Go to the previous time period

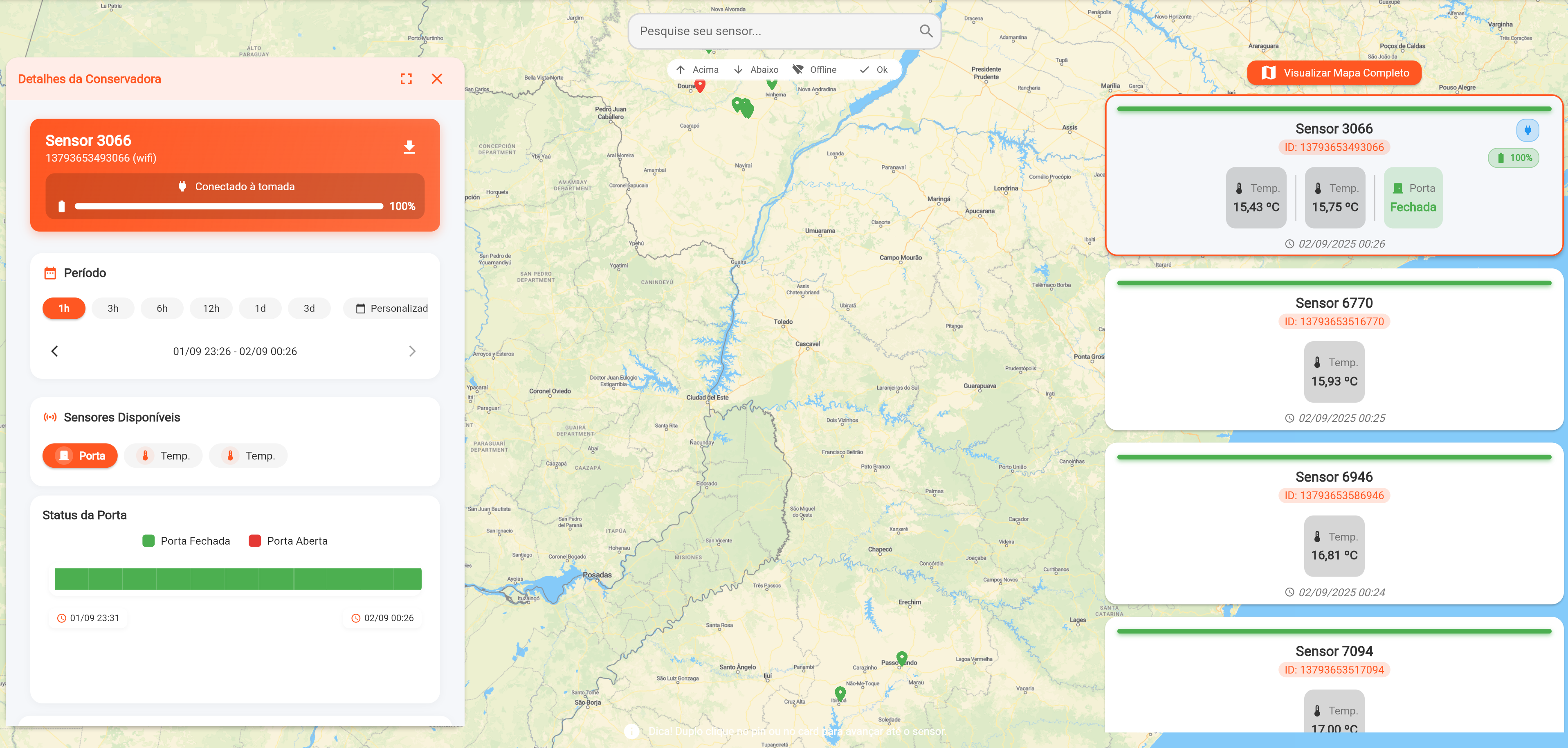[x=55, y=351]
